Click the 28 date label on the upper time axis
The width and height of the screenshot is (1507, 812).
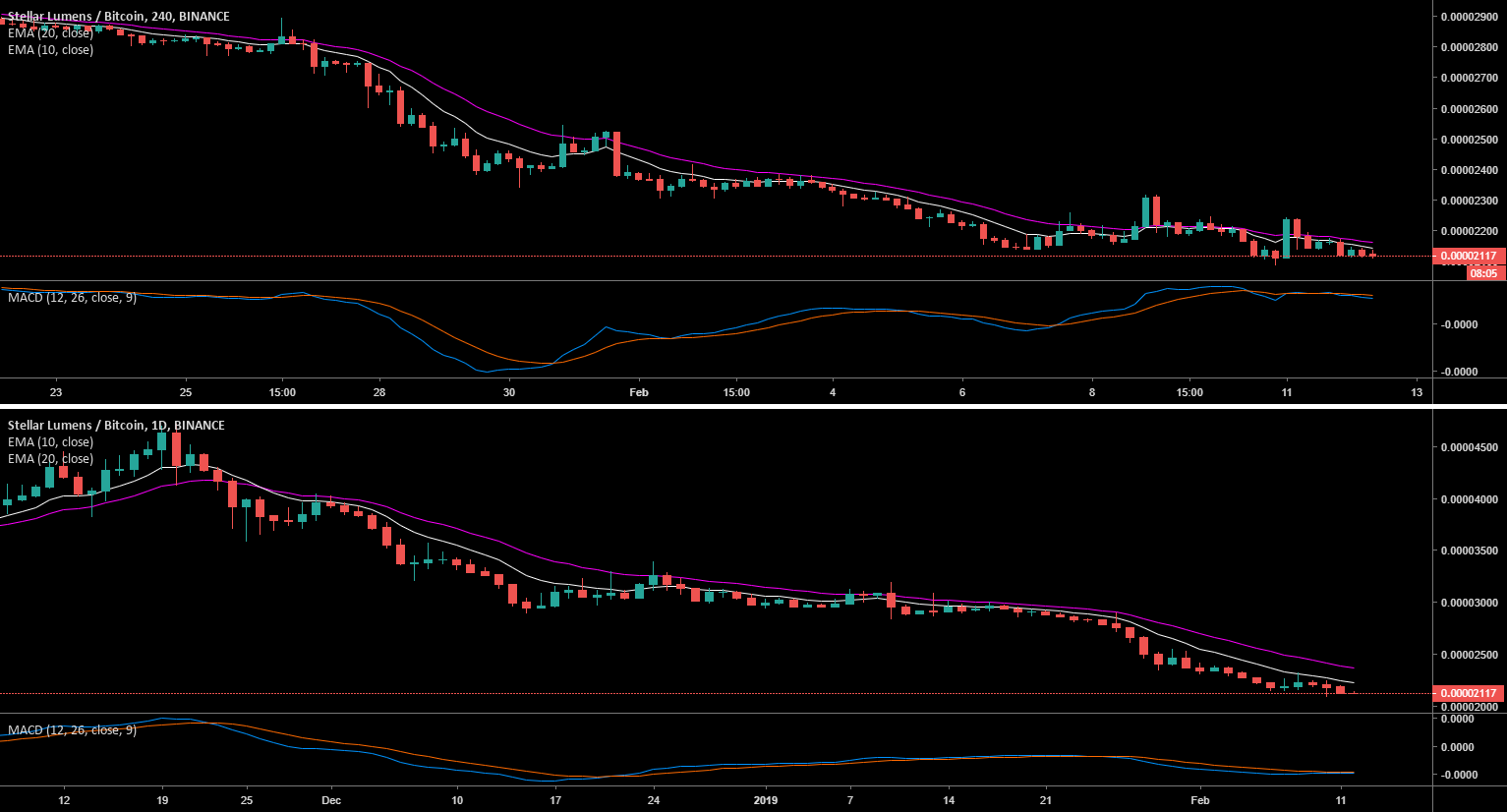[378, 392]
